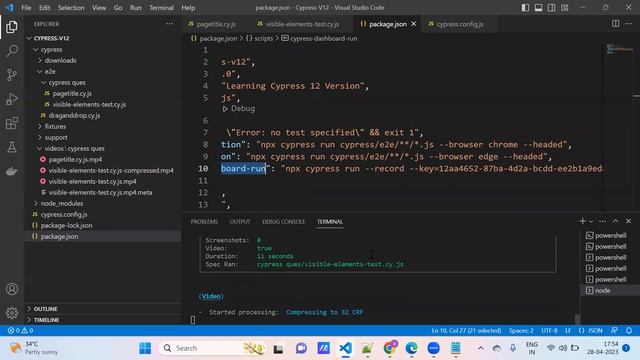Click the feedback icon in status bar
This screenshot has width=640, height=360.
[614, 330]
